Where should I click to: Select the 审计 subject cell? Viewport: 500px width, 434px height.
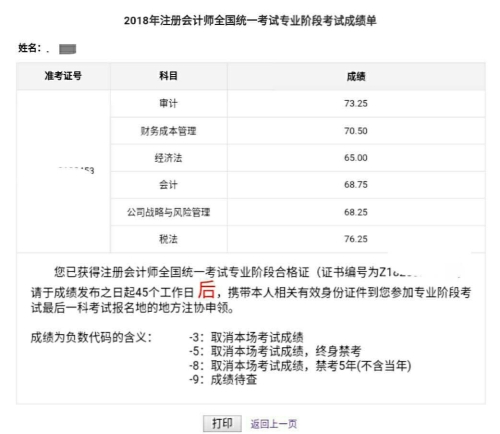169,103
